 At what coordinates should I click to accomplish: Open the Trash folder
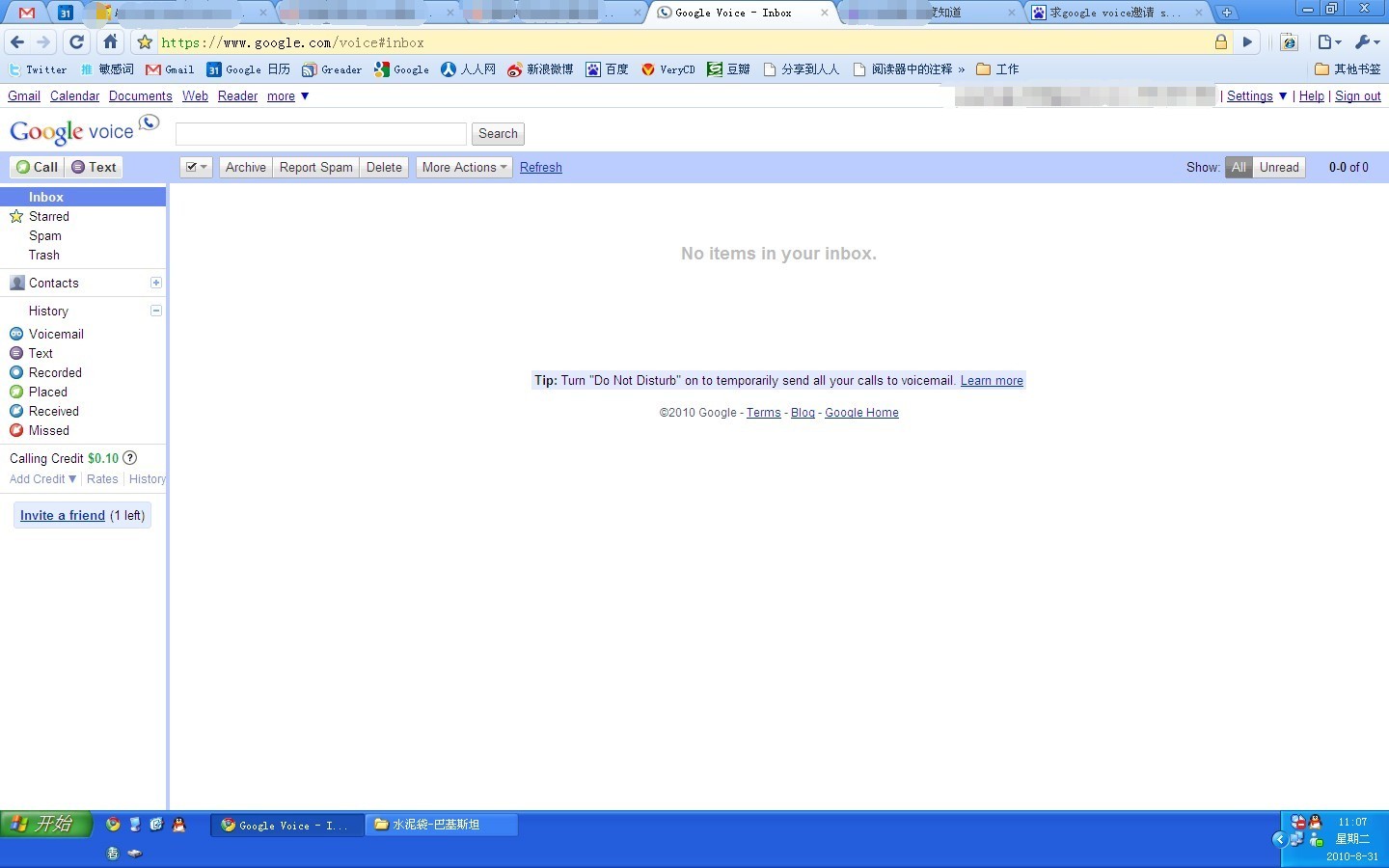point(44,255)
